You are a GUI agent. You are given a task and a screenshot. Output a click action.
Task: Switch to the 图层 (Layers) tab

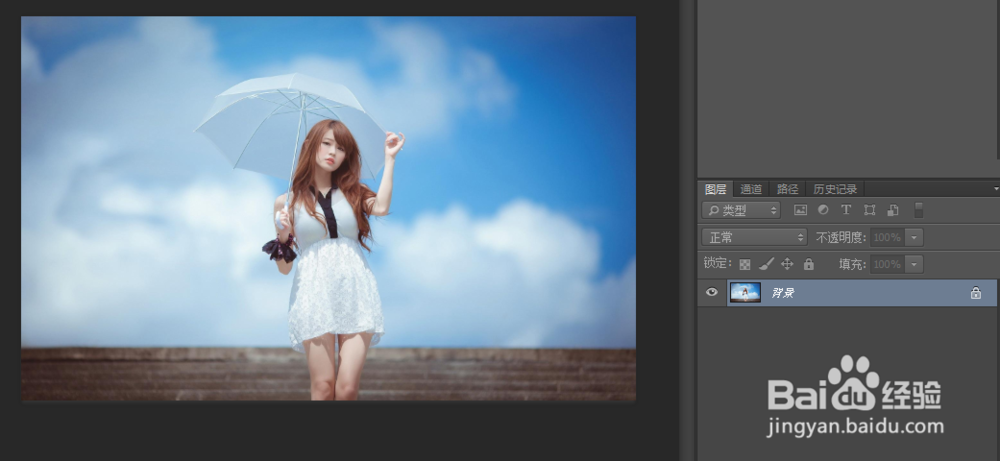point(715,189)
